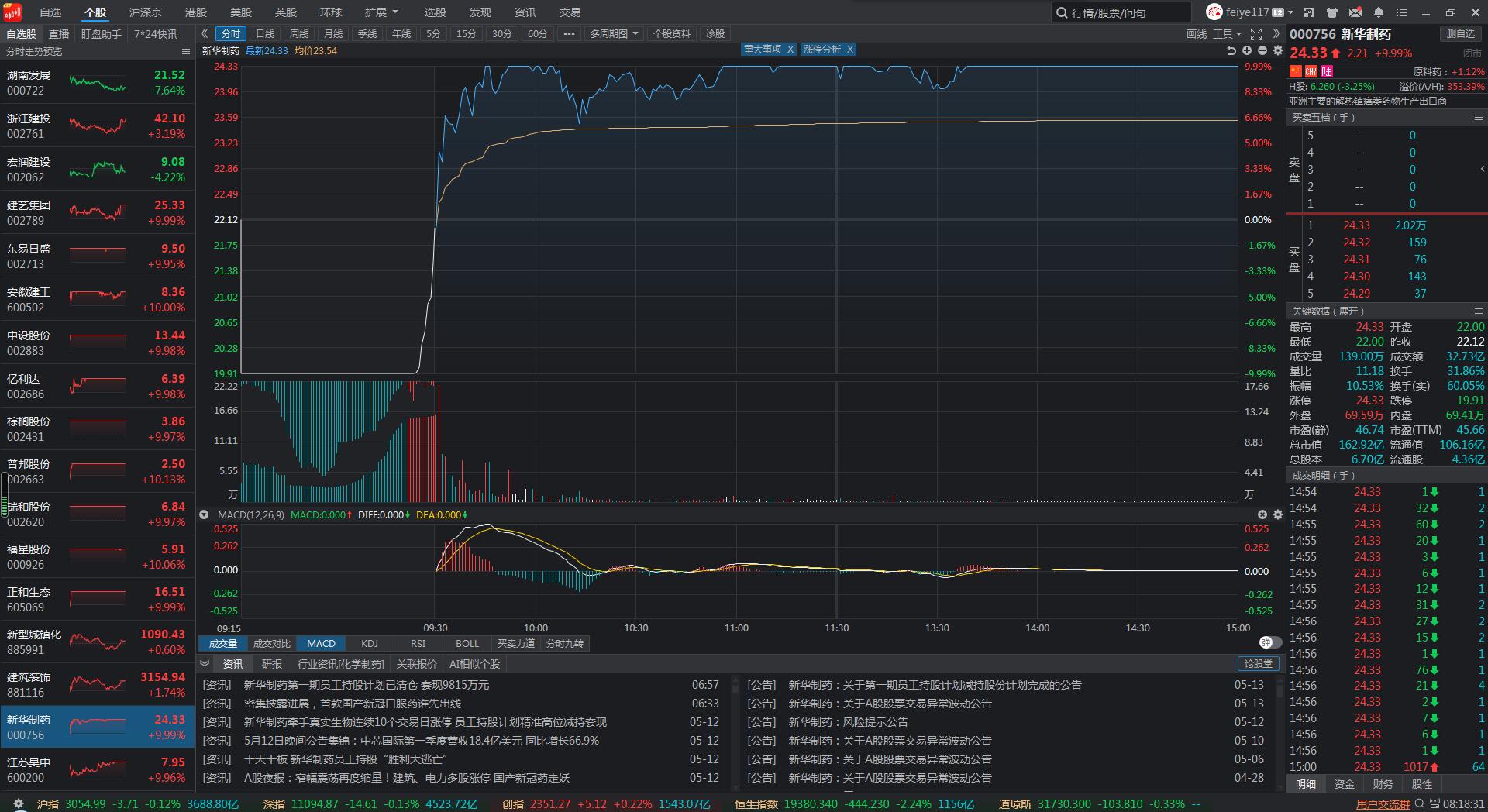
Task: Click the more periods ellipsis button
Action: (x=569, y=34)
